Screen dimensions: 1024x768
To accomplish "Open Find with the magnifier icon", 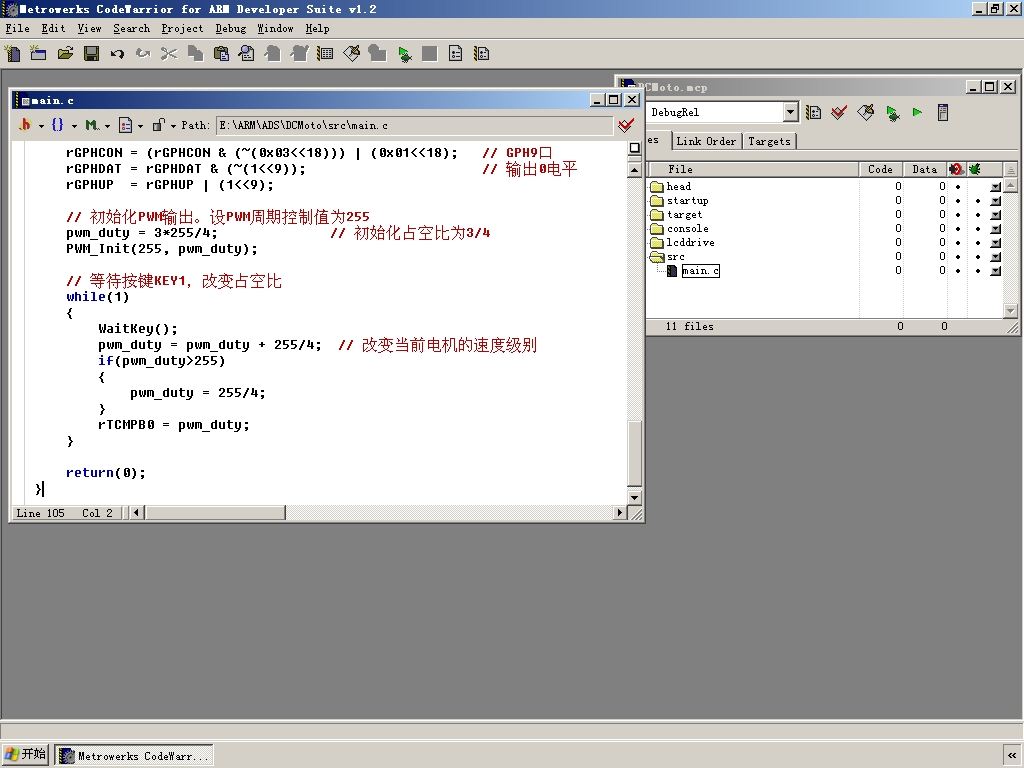I will point(247,54).
